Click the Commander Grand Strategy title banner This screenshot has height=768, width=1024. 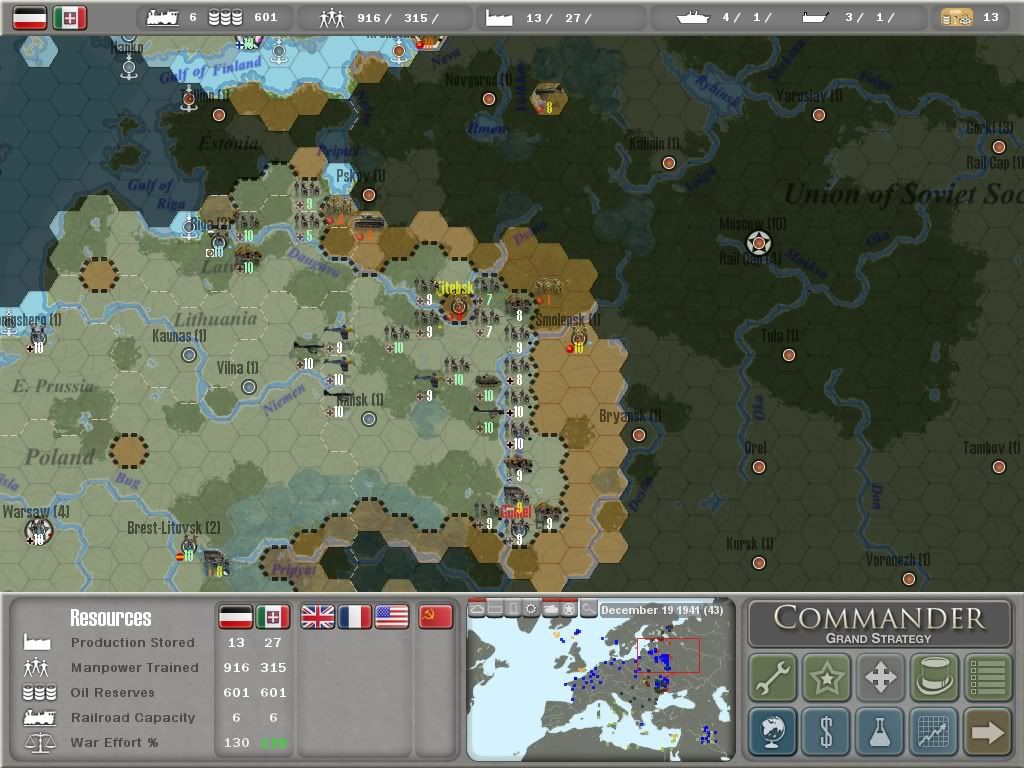pyautogui.click(x=880, y=624)
